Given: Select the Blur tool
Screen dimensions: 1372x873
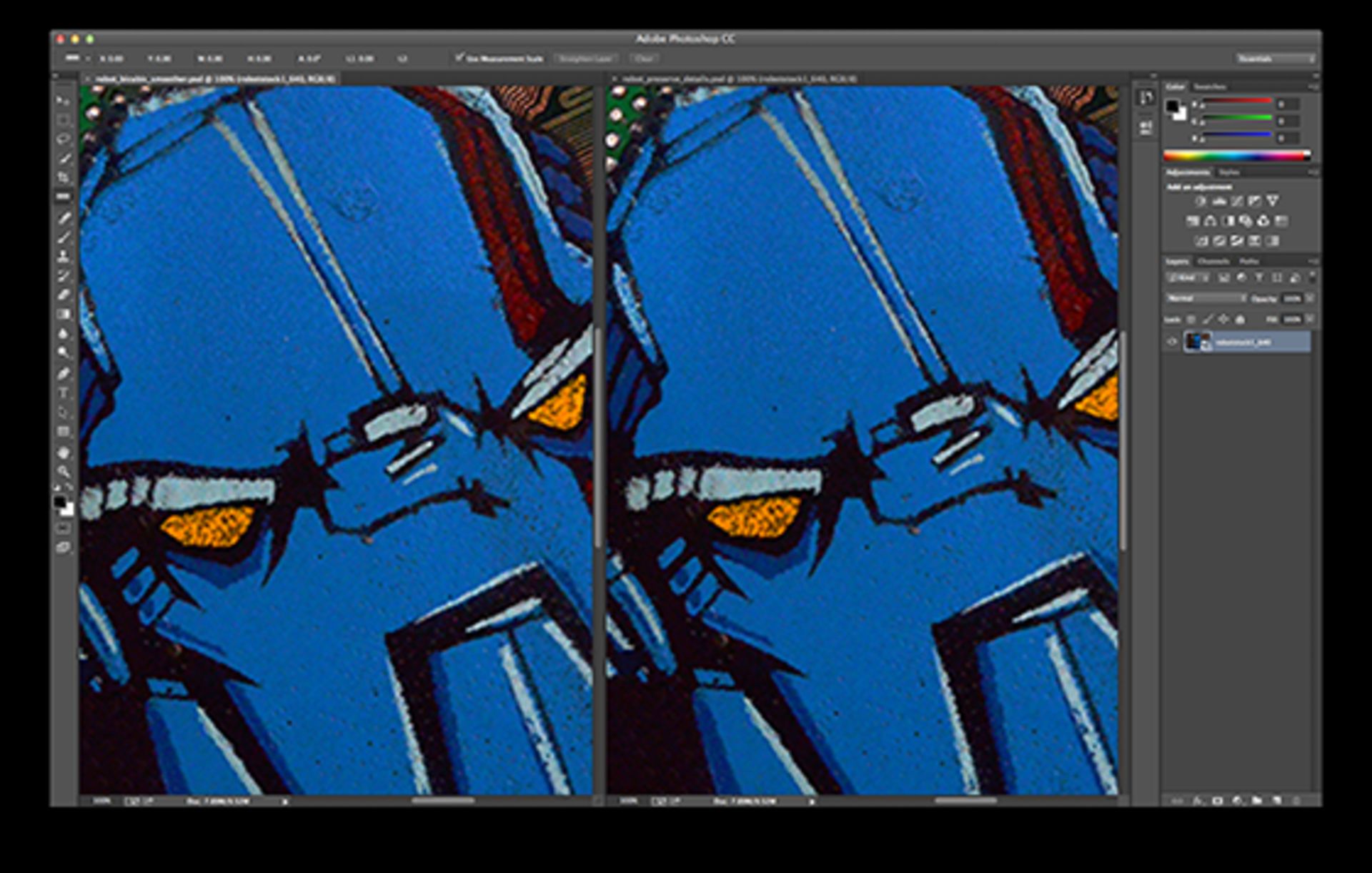Looking at the screenshot, I should [x=63, y=333].
